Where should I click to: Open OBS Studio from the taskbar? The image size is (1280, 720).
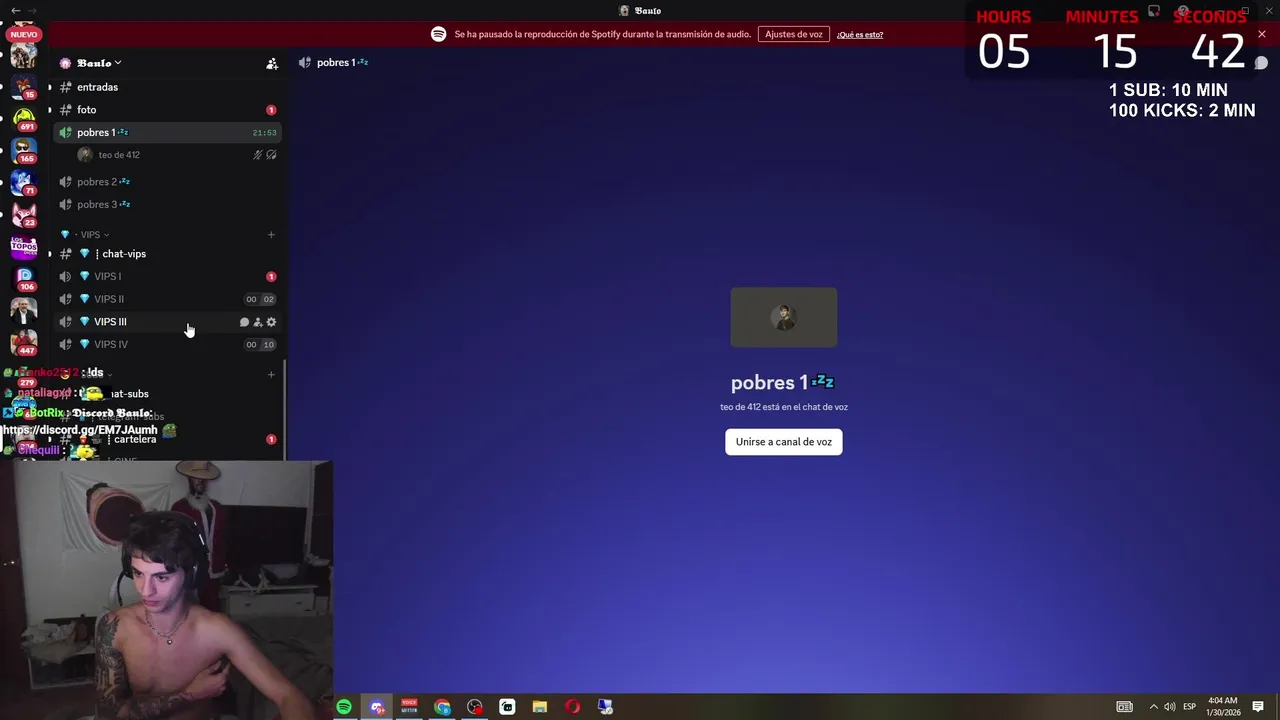coord(475,707)
